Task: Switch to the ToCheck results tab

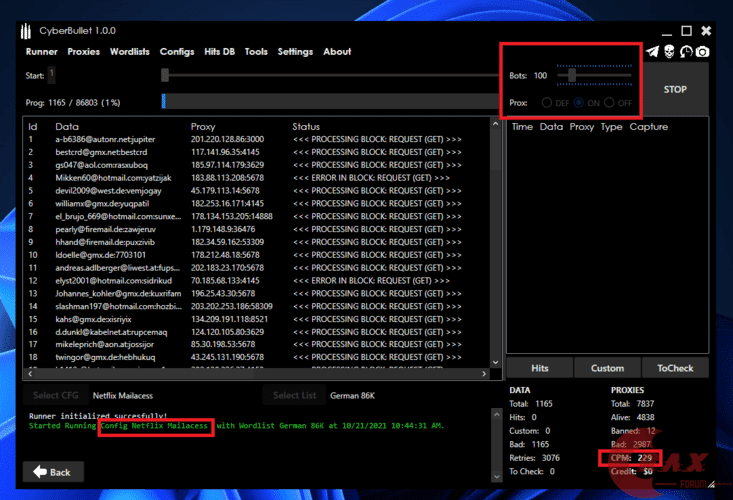Action: coord(675,368)
